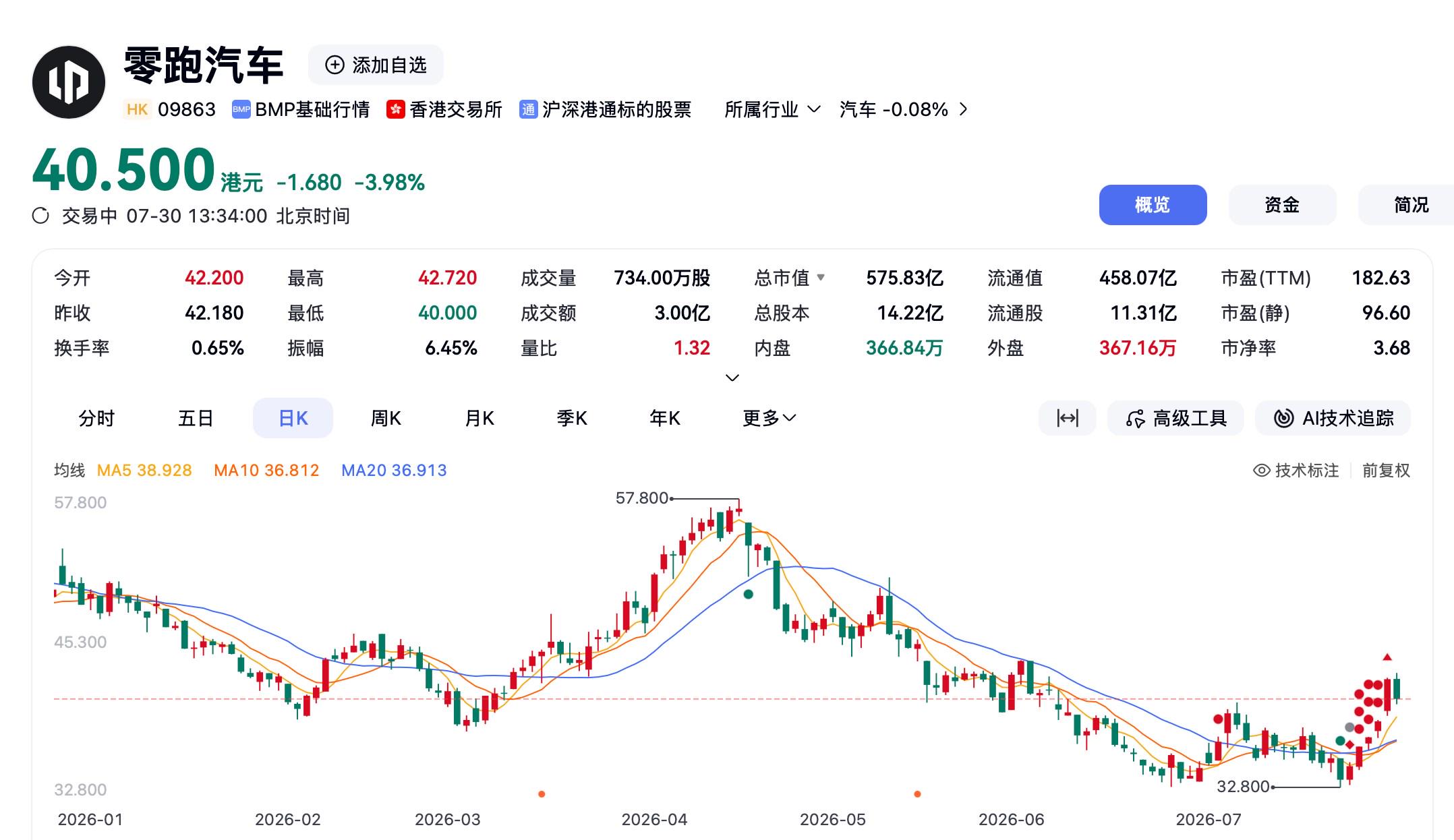Viewport: 1454px width, 840px height.
Task: Expand more stats with the chevron below the table
Action: [x=732, y=378]
